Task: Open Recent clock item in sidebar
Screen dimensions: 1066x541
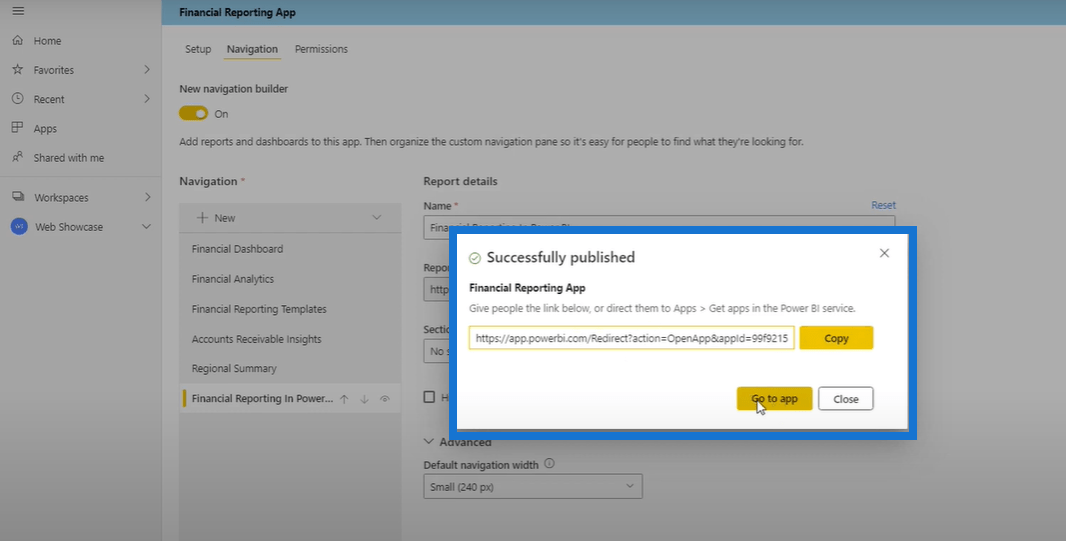Action: tap(18, 99)
